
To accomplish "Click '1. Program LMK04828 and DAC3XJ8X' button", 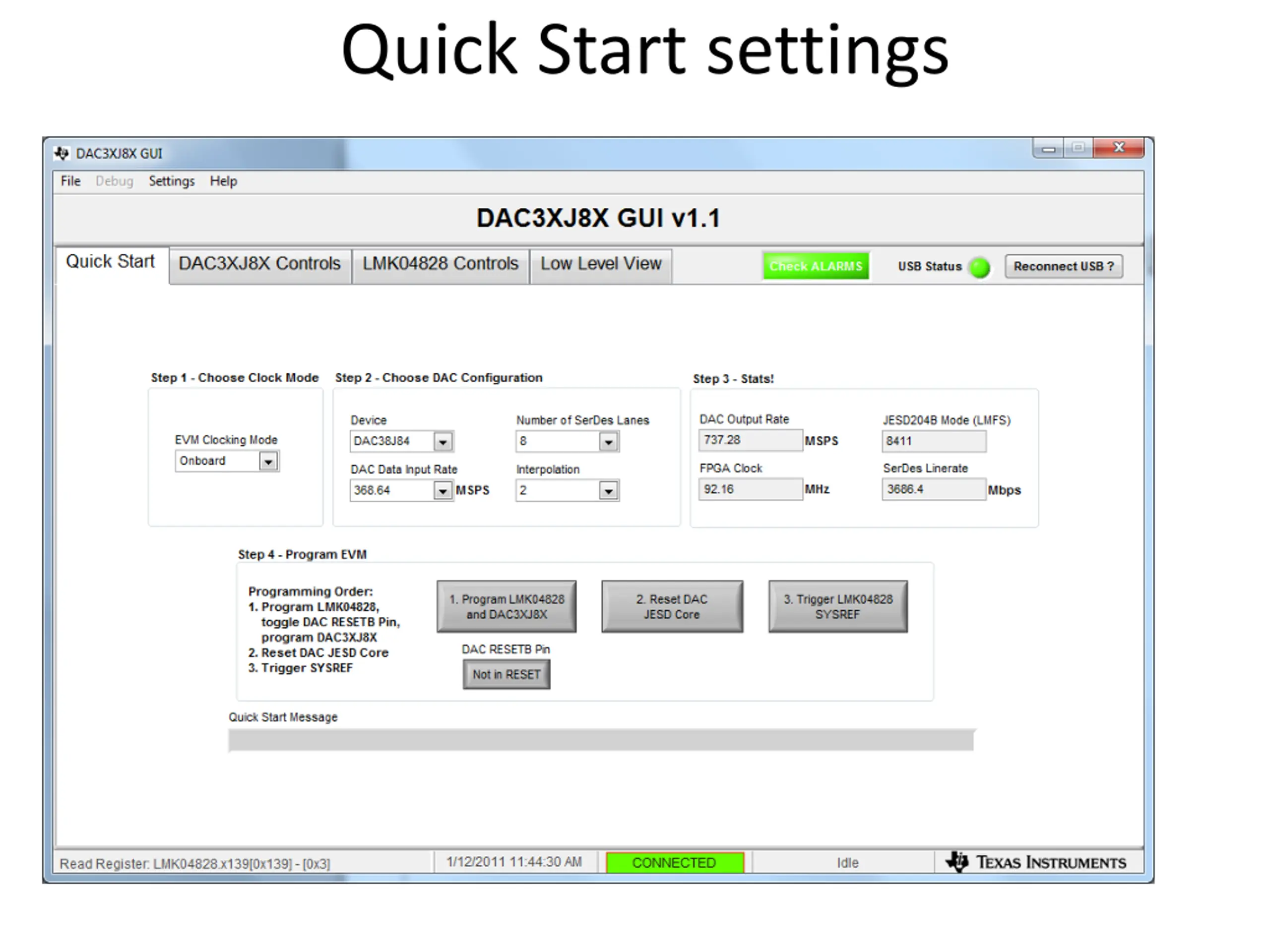I will coord(507,606).
